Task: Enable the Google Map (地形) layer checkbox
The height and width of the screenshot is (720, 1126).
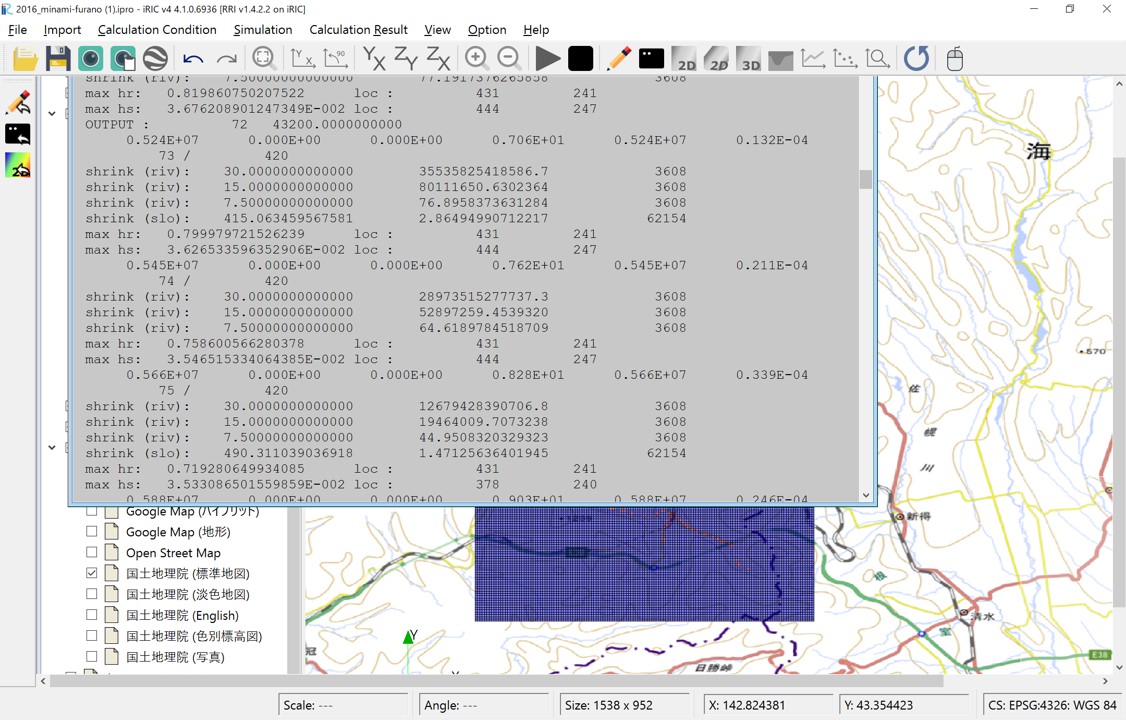Action: pyautogui.click(x=91, y=532)
